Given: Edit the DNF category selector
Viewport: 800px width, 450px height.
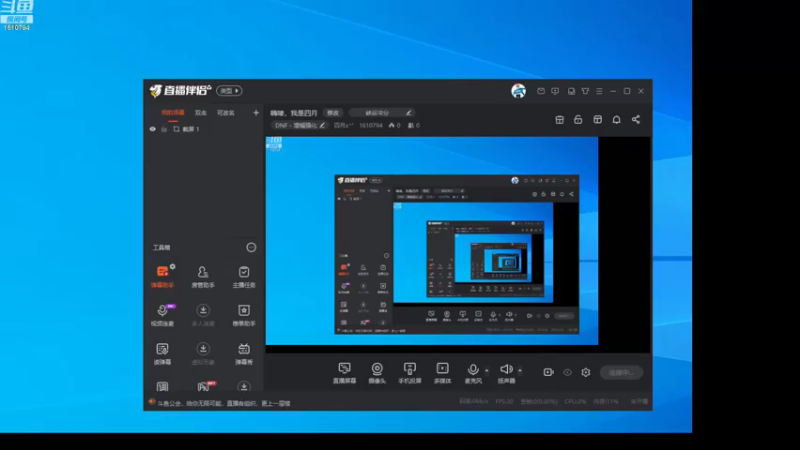Looking at the screenshot, I should click(299, 125).
